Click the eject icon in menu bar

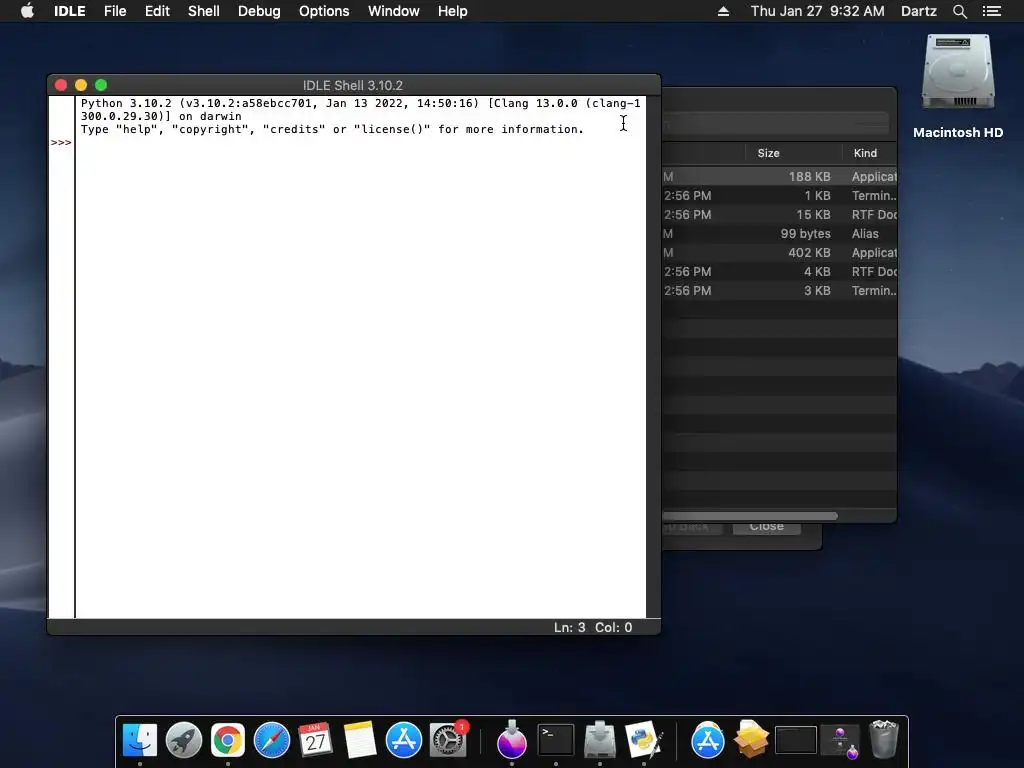click(723, 11)
